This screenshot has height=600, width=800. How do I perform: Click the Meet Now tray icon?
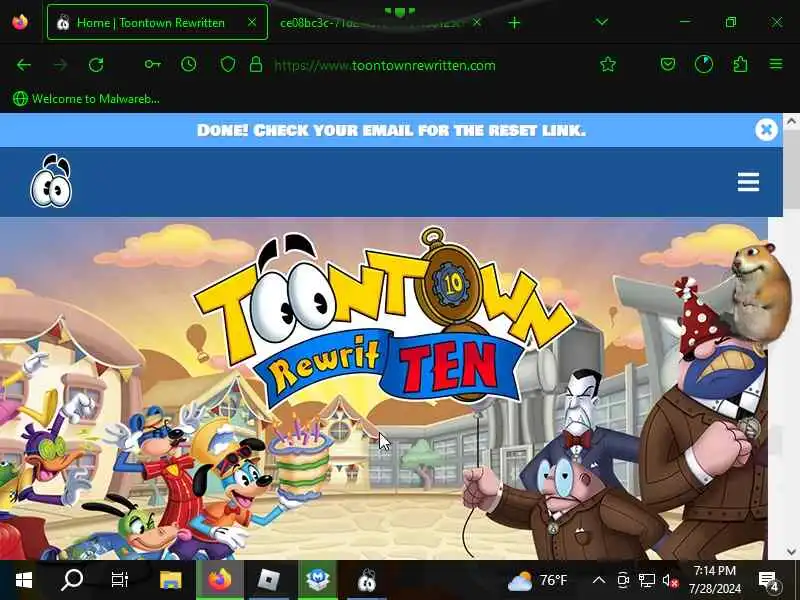click(623, 580)
